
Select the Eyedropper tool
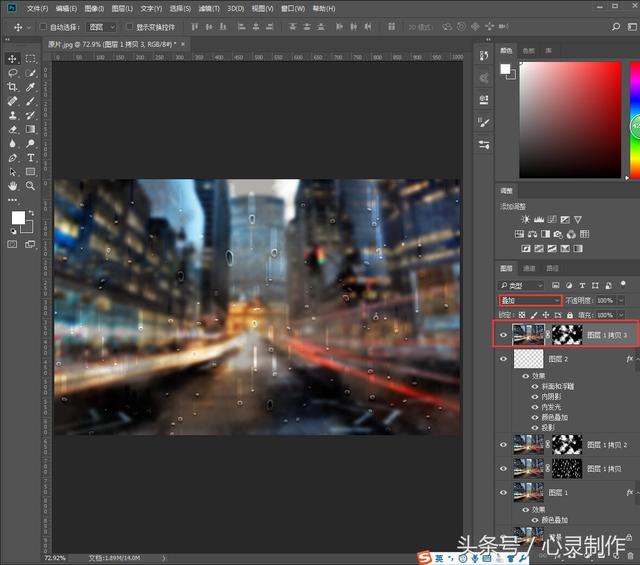click(x=31, y=87)
